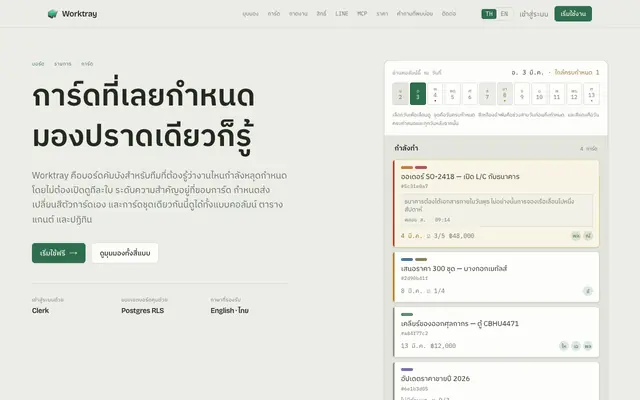
Task: Open the เสนอราคา 300 ชุด card title
Action: pos(454,269)
